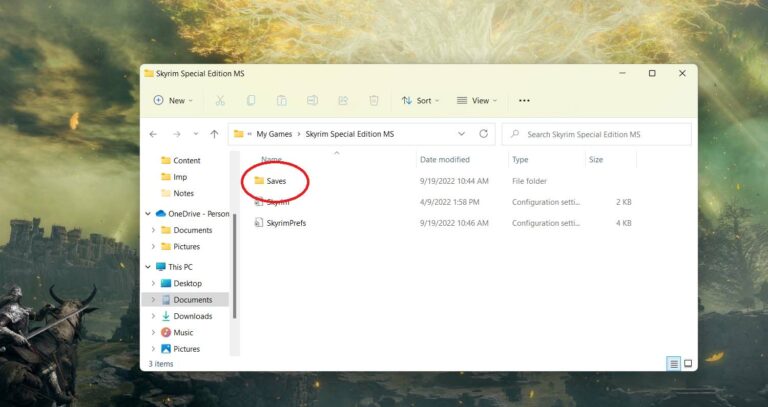This screenshot has height=407, width=768.
Task: Switch to details view layout icon
Action: tap(673, 363)
